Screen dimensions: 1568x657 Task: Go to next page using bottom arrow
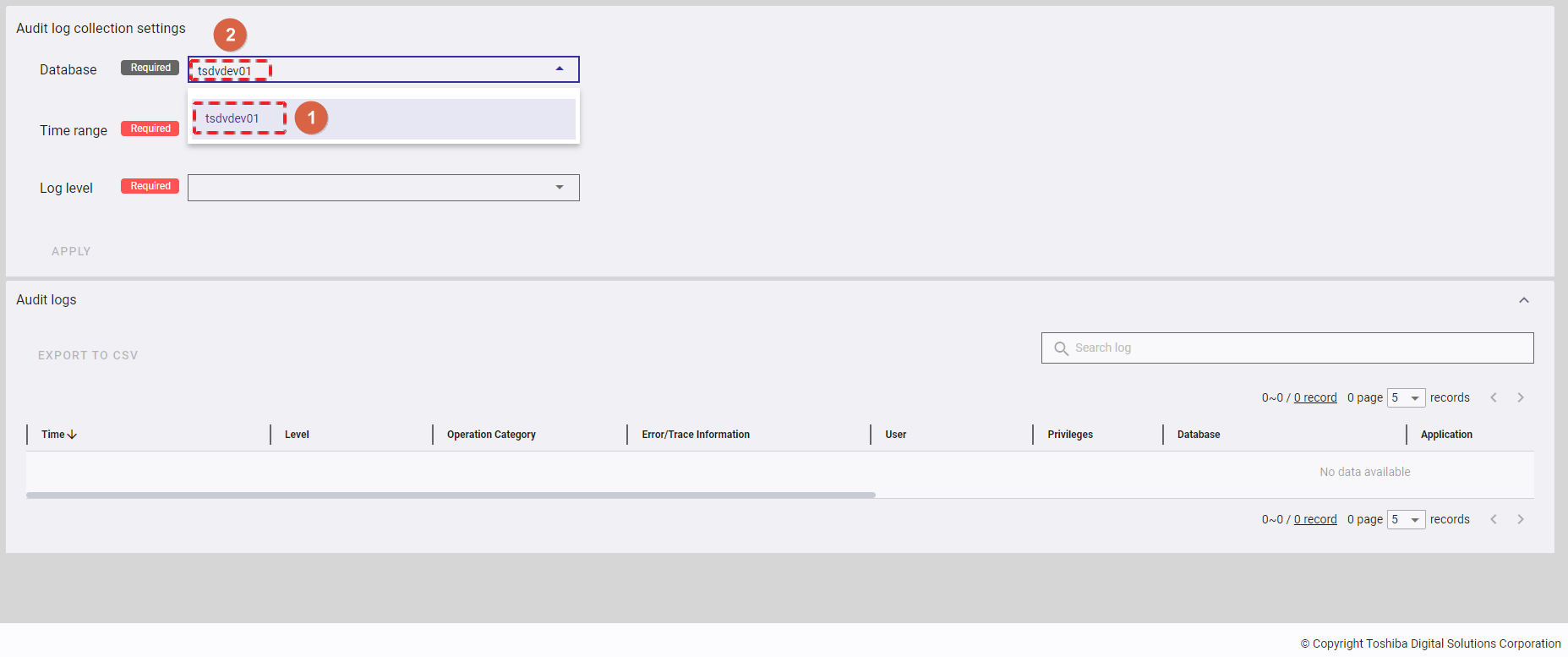click(1520, 519)
